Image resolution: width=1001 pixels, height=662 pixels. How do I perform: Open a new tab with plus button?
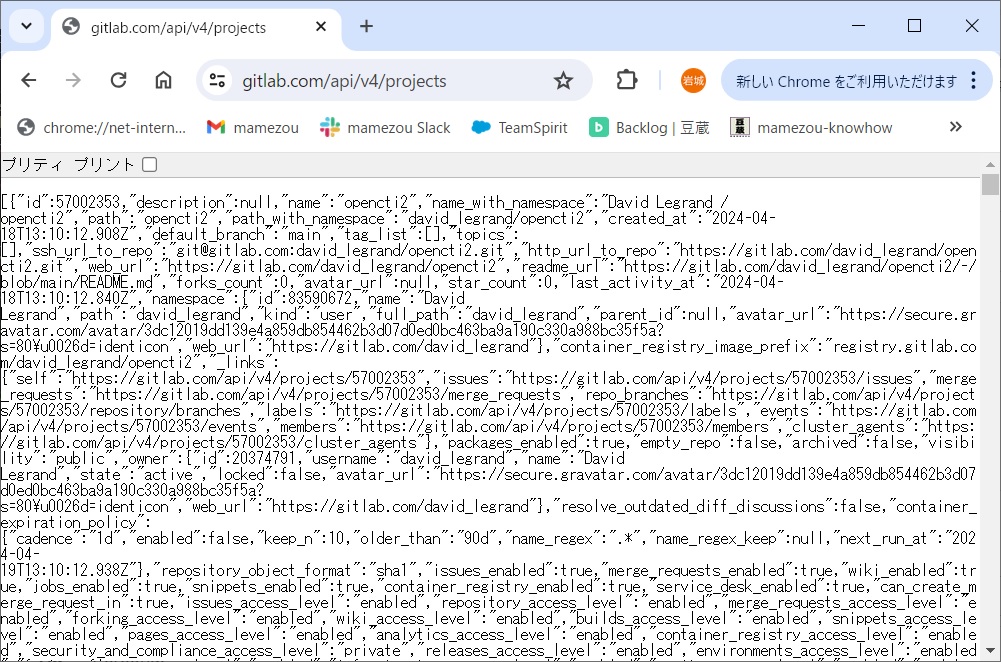pyautogui.click(x=366, y=26)
